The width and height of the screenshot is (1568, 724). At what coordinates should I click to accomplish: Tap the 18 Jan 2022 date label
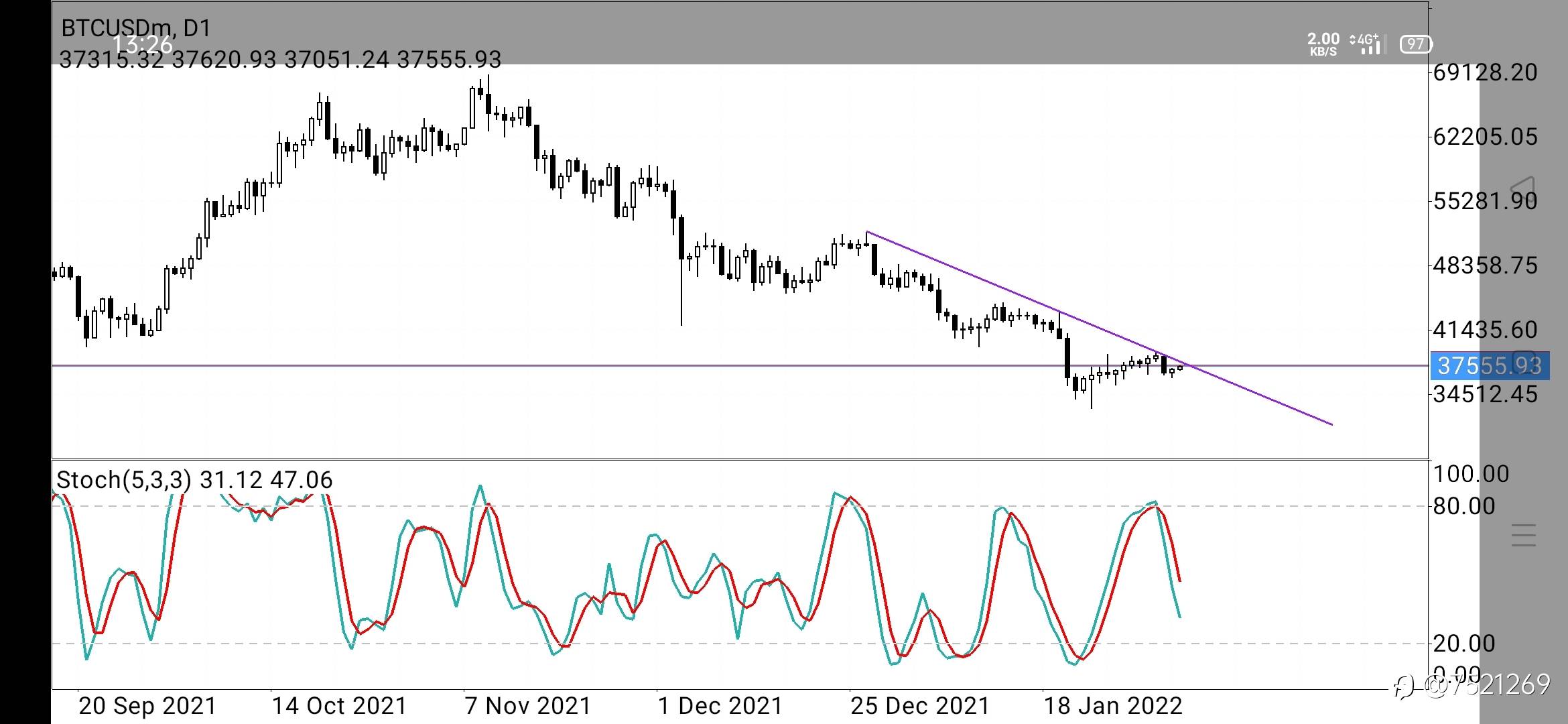(1113, 706)
